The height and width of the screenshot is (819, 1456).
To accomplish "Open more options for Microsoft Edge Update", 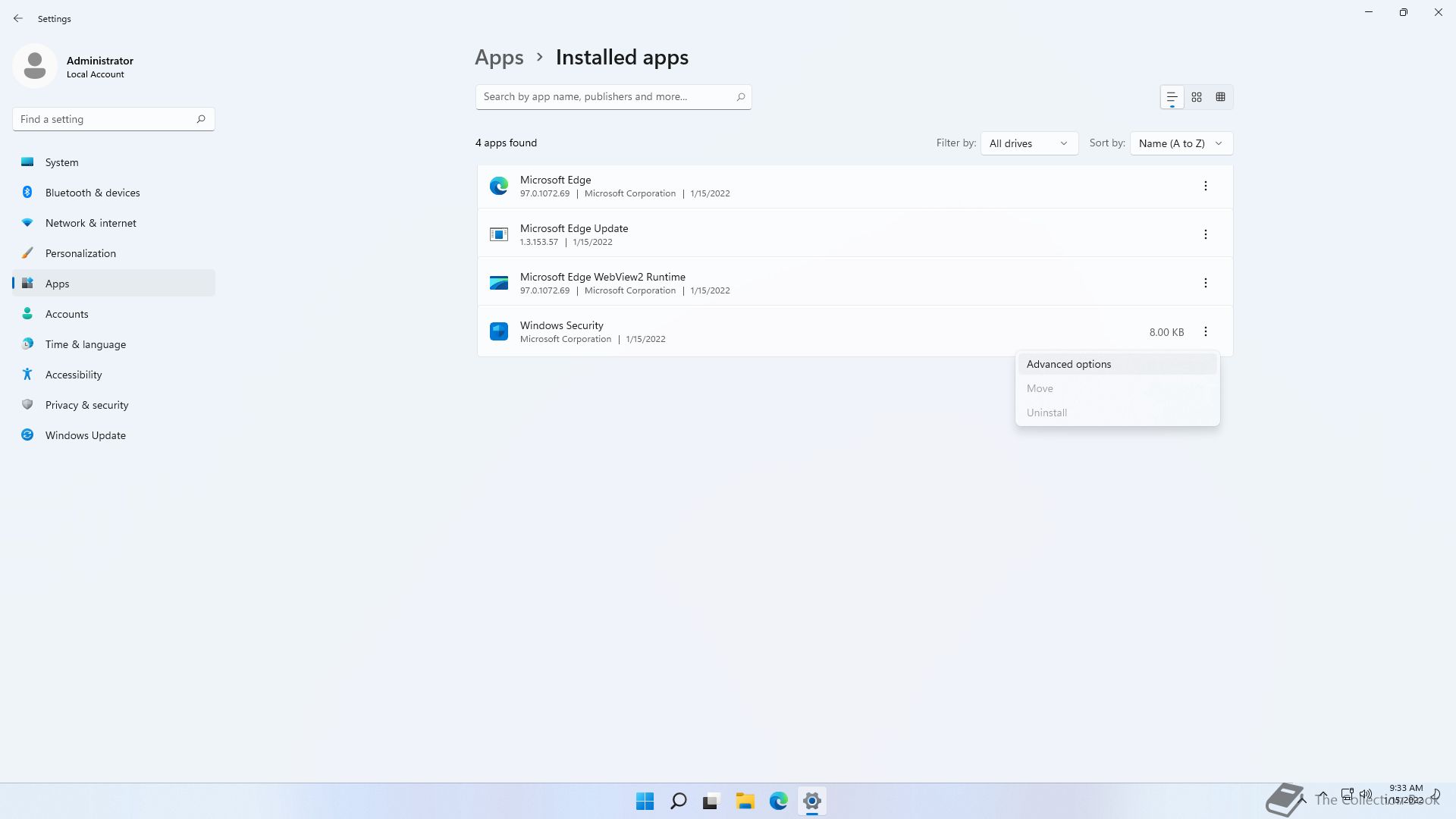I will point(1205,234).
